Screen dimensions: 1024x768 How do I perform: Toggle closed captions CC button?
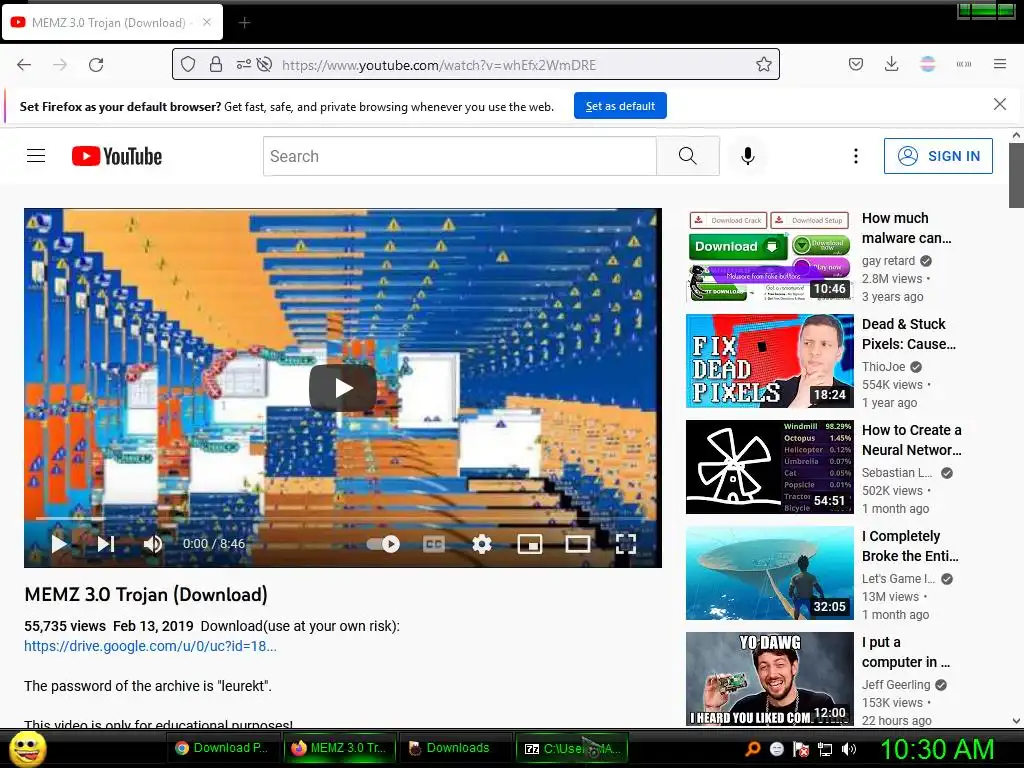pyautogui.click(x=434, y=544)
